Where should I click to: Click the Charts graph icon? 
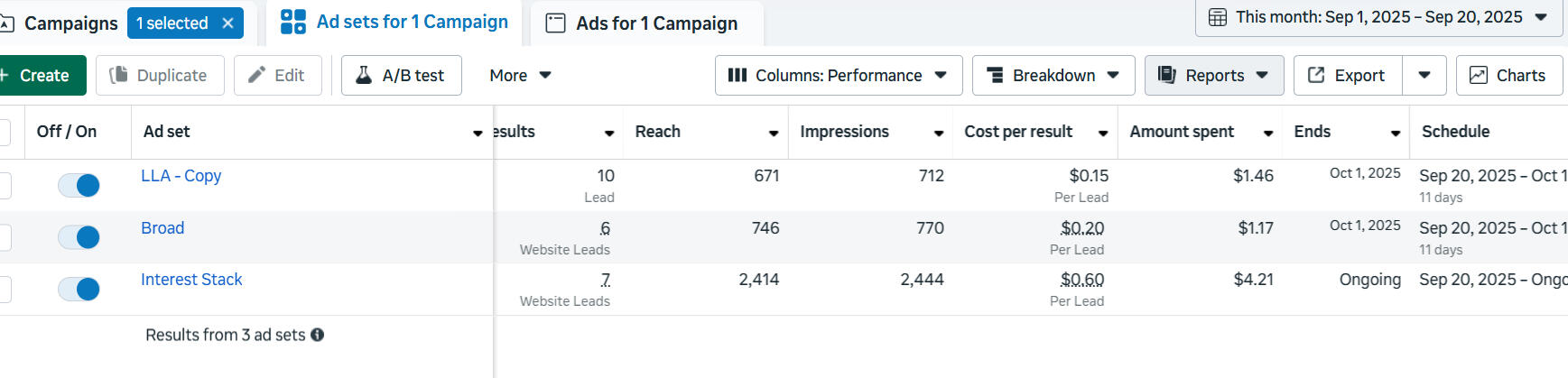pyautogui.click(x=1478, y=76)
